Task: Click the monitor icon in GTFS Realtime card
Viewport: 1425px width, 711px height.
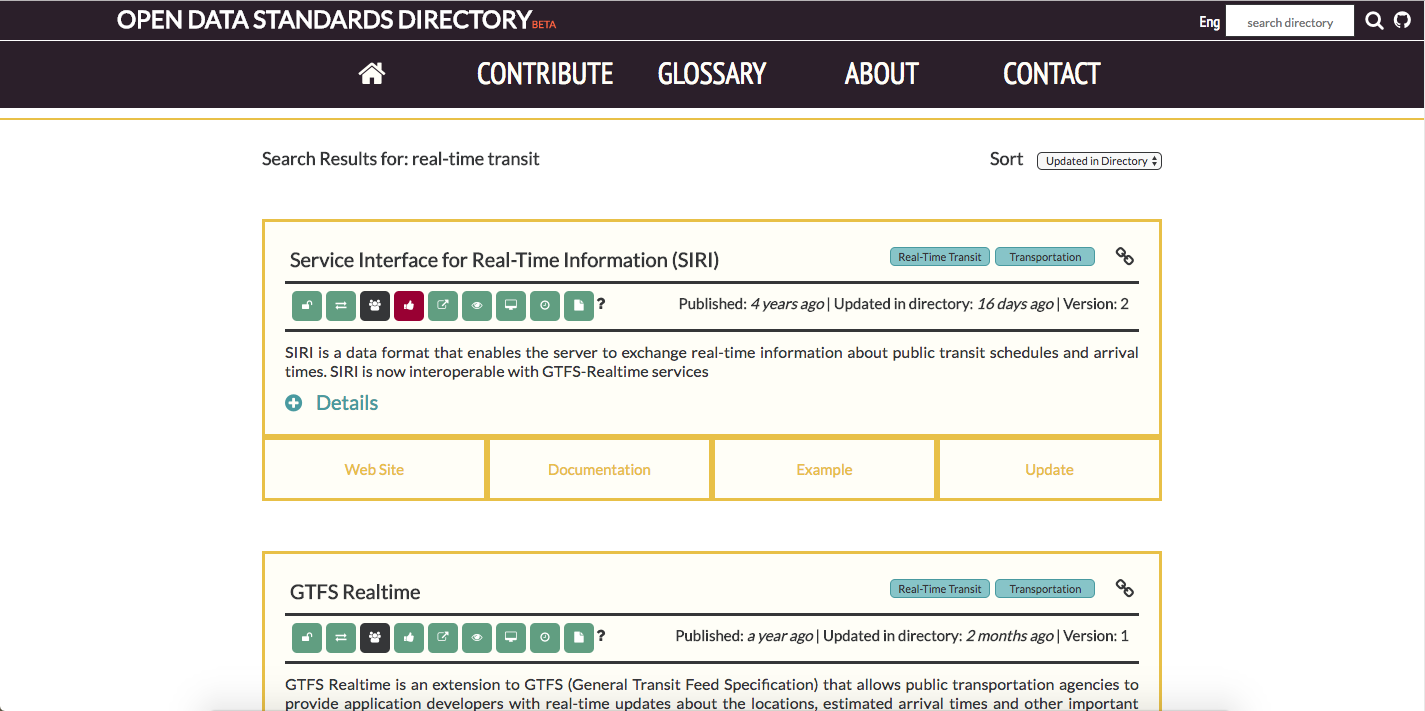Action: click(511, 637)
